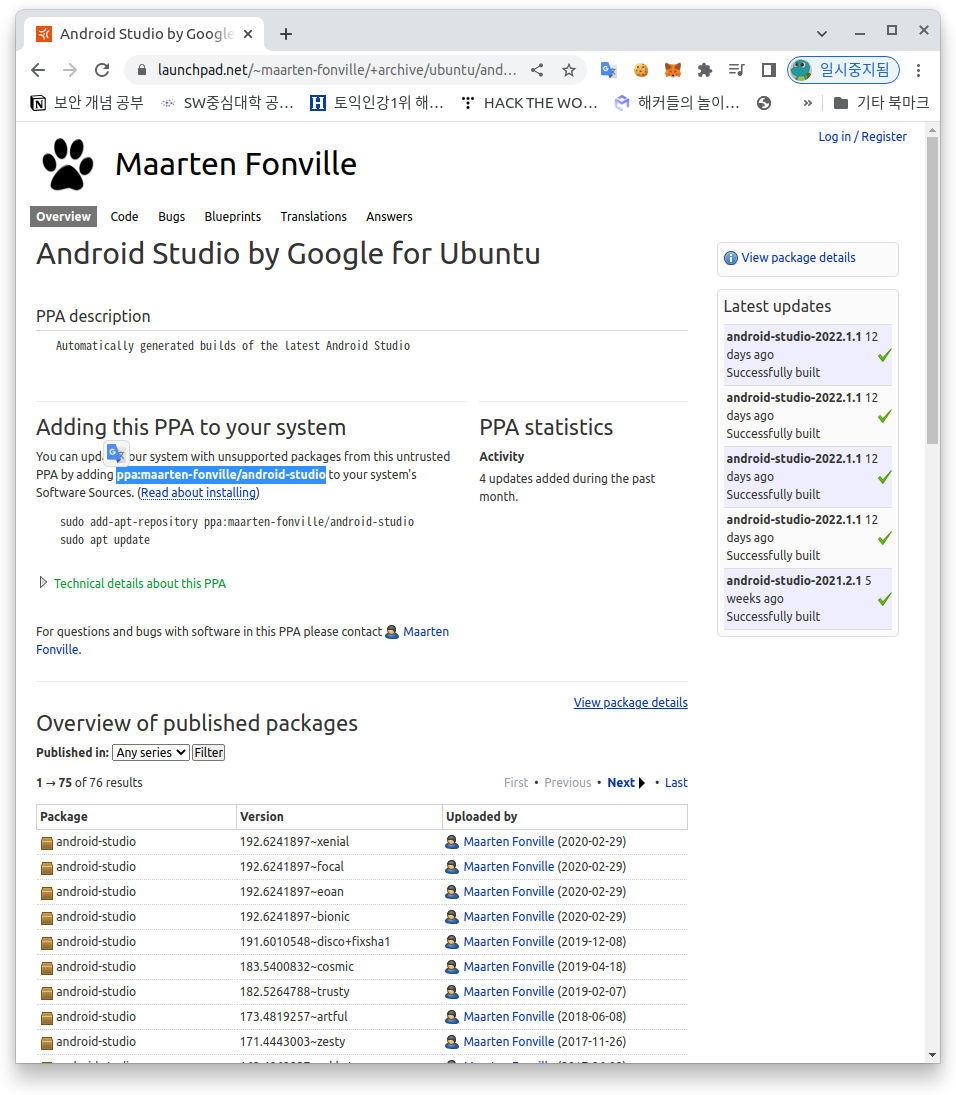The image size is (956, 1095).
Task: Open the Read about installing link
Action: click(x=198, y=492)
